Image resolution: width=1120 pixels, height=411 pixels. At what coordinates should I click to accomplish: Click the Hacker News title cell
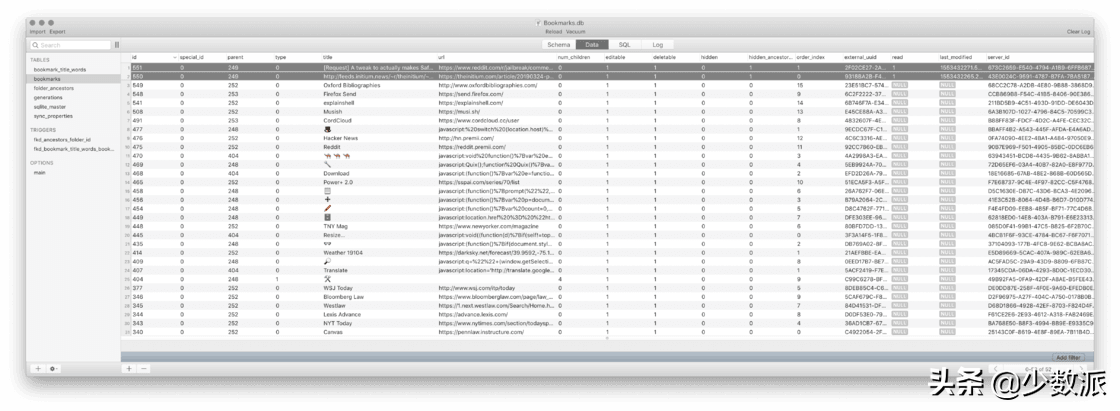pyautogui.click(x=341, y=138)
